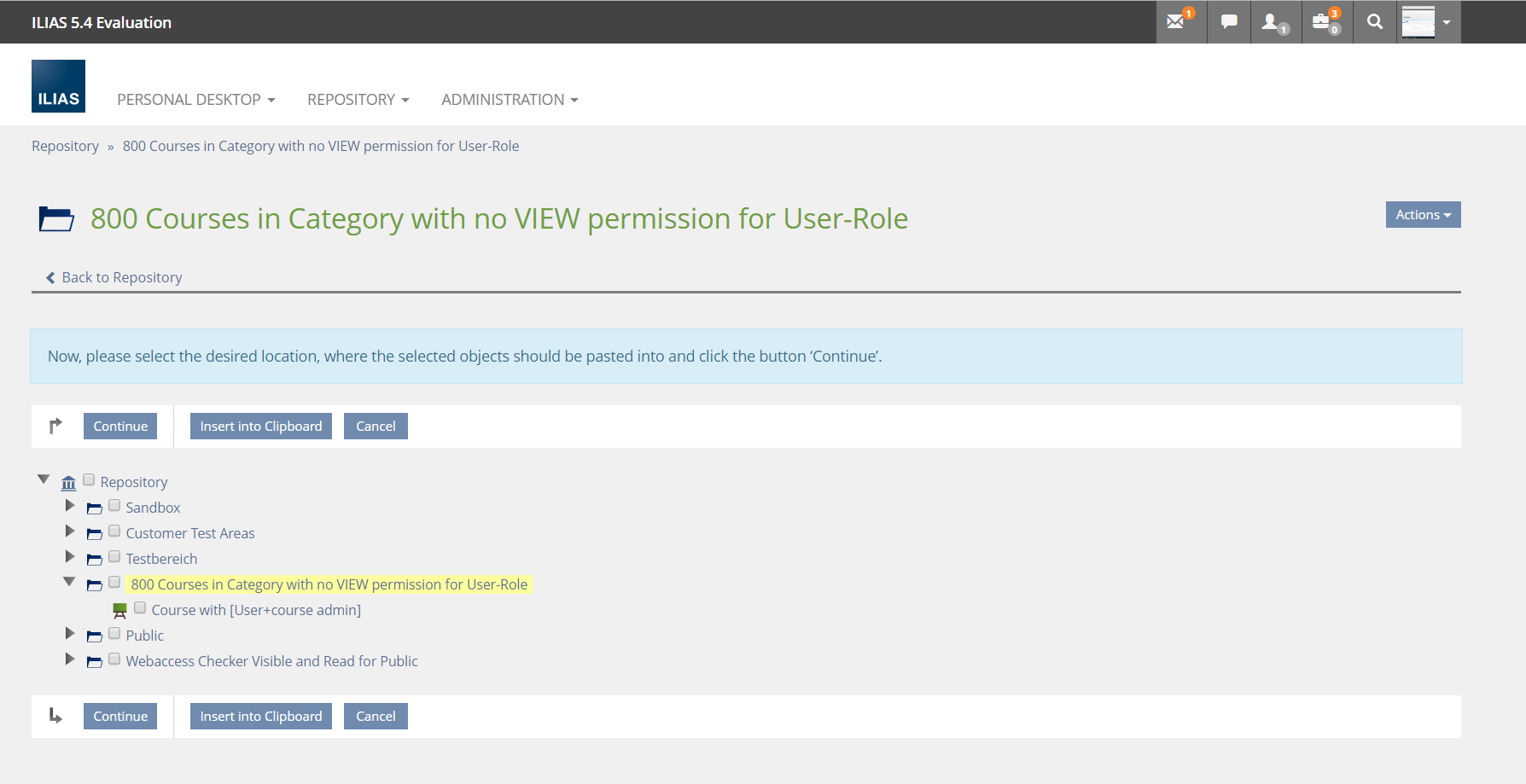Image resolution: width=1526 pixels, height=784 pixels.
Task: Open the user avatar dropdown
Action: click(x=1427, y=22)
